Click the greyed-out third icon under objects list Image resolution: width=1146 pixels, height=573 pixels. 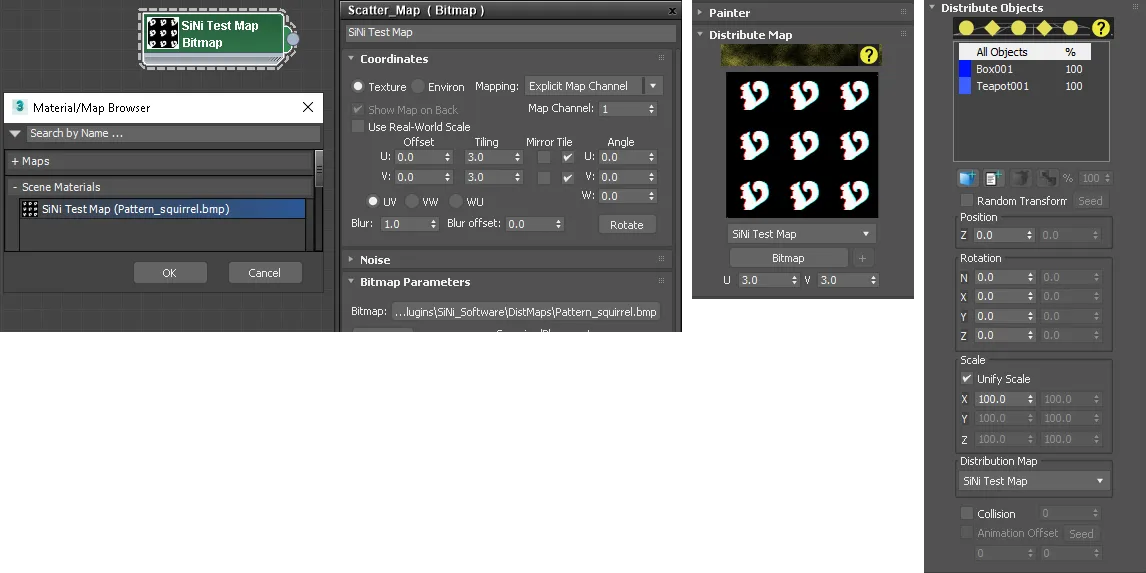click(1021, 178)
